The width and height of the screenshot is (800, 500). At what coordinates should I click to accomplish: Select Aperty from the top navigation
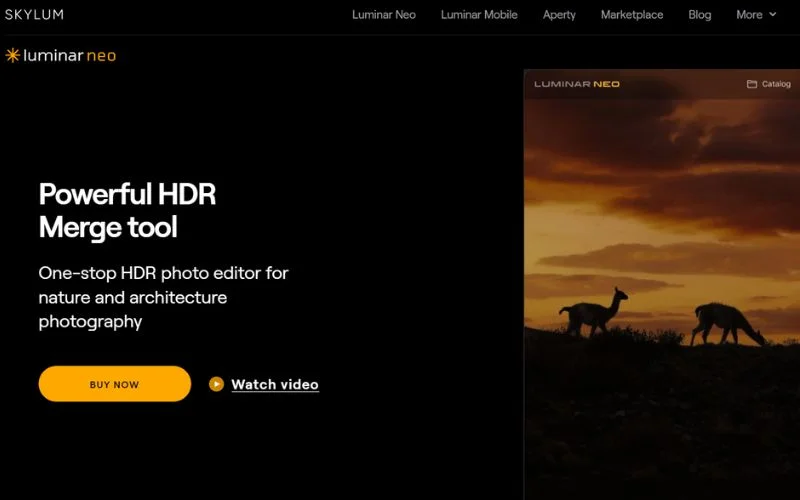[559, 15]
